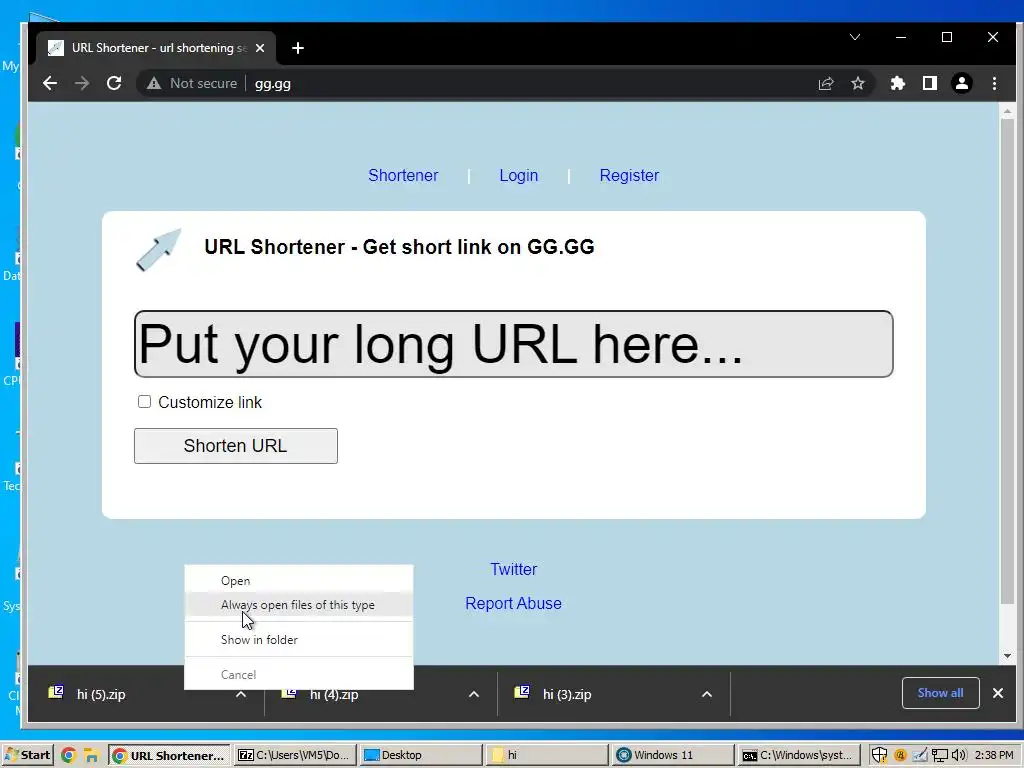Viewport: 1024px width, 768px height.
Task: Bookmark this page with the star icon
Action: 858,84
